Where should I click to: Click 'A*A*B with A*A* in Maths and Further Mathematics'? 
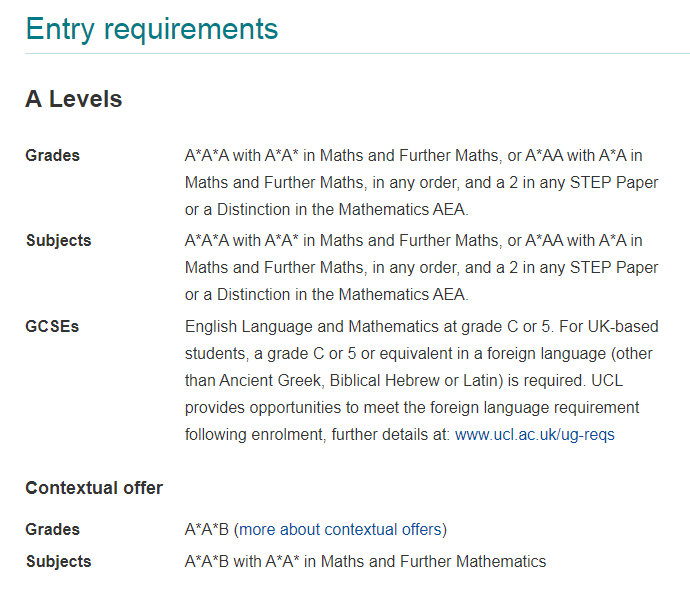[365, 561]
